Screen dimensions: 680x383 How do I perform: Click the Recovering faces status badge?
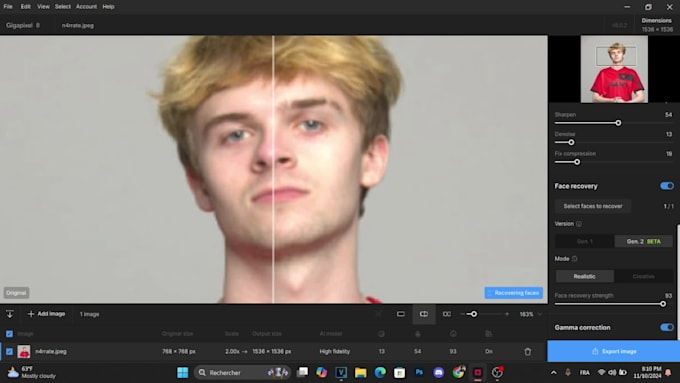point(513,293)
